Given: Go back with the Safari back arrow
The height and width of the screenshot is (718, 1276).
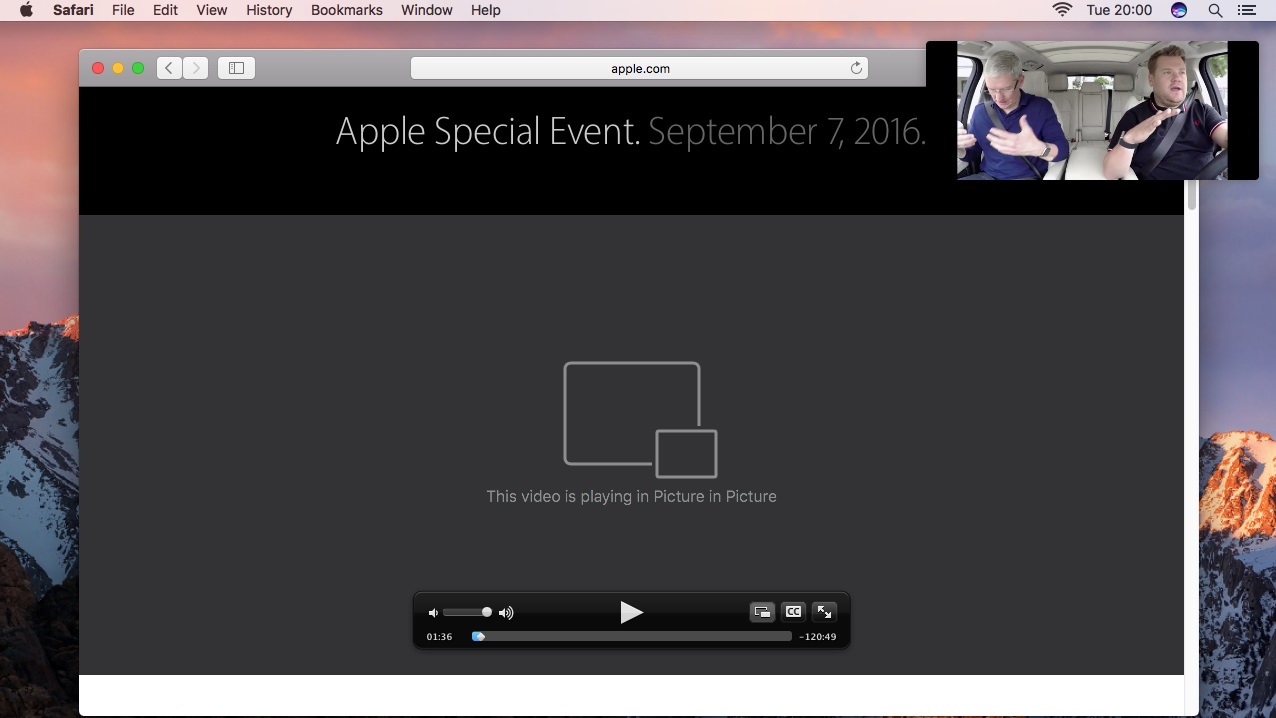Looking at the screenshot, I should point(169,68).
